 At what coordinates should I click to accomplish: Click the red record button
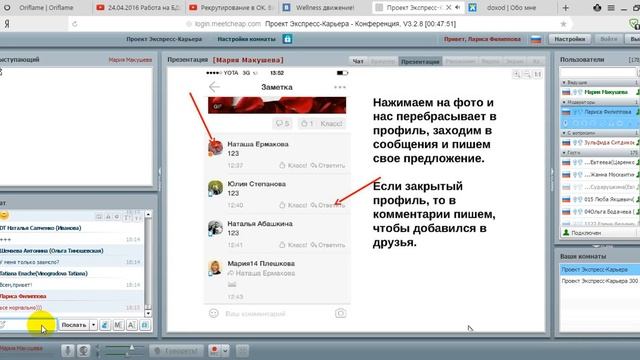[214, 350]
